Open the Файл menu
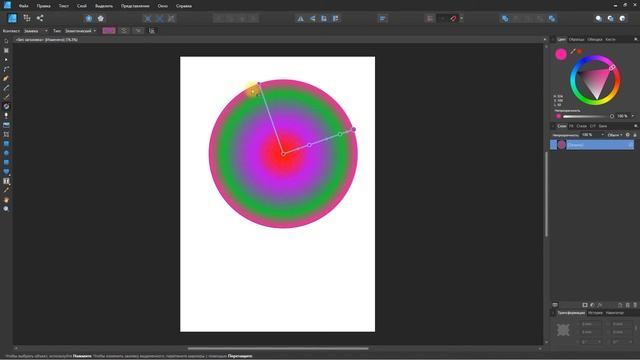Screen dimensions: 640x360 (23, 6)
